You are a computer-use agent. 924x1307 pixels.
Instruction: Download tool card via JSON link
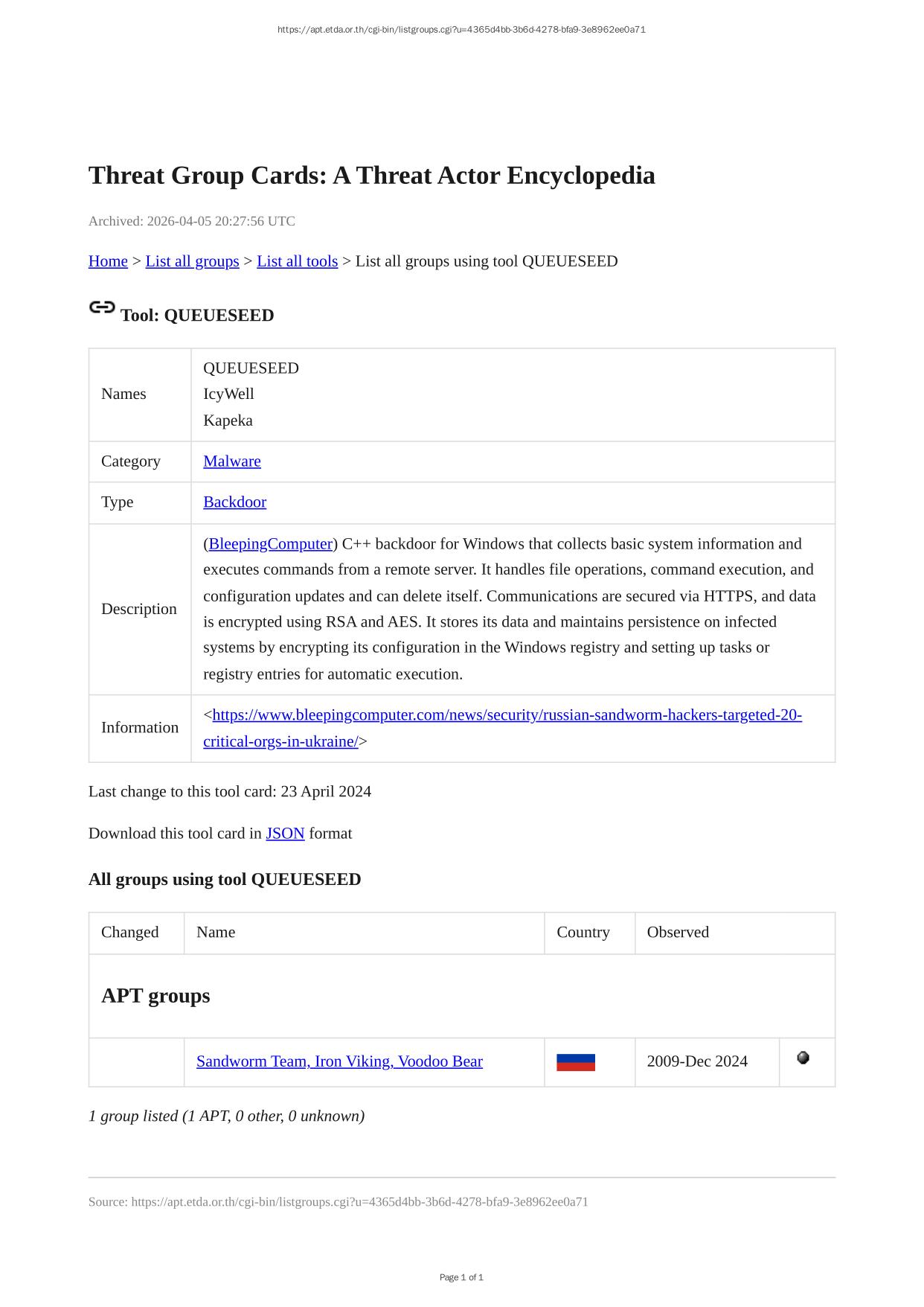285,834
